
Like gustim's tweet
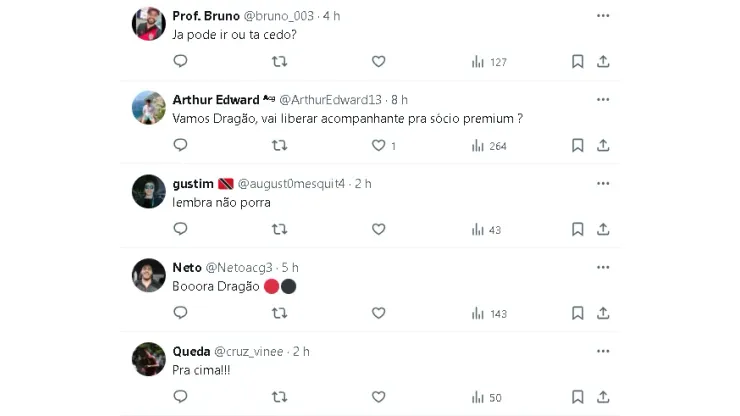(378, 230)
